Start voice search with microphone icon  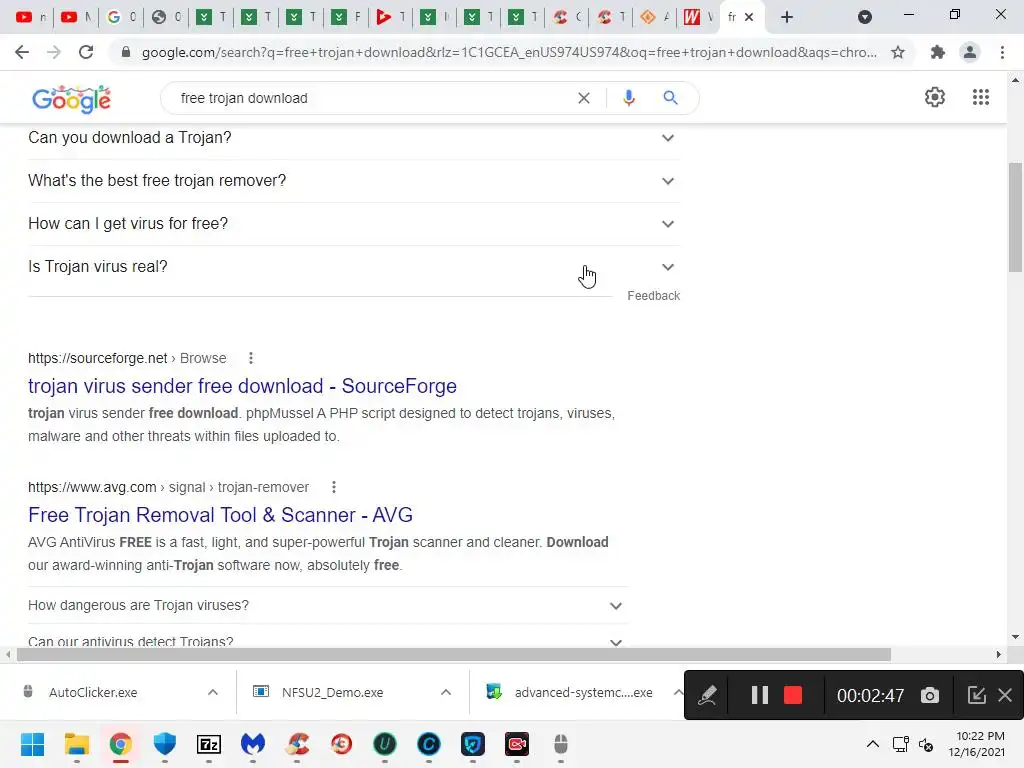[x=628, y=98]
